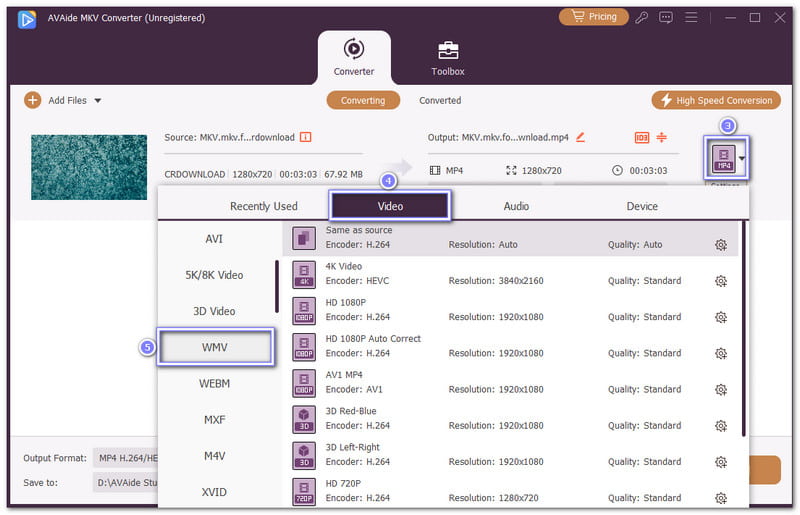This screenshot has width=800, height=515.
Task: Click the Same as source preset icon
Action: [304, 238]
